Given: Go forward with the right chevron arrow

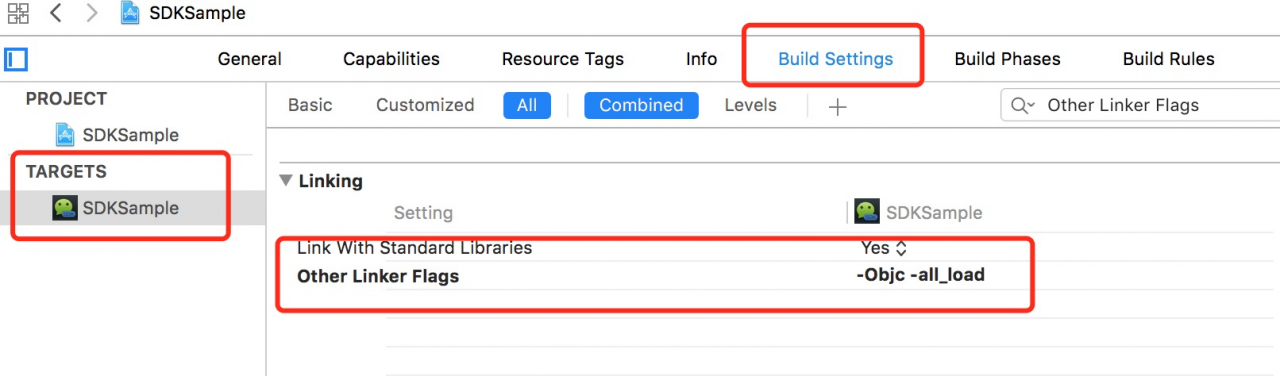Looking at the screenshot, I should [x=91, y=13].
